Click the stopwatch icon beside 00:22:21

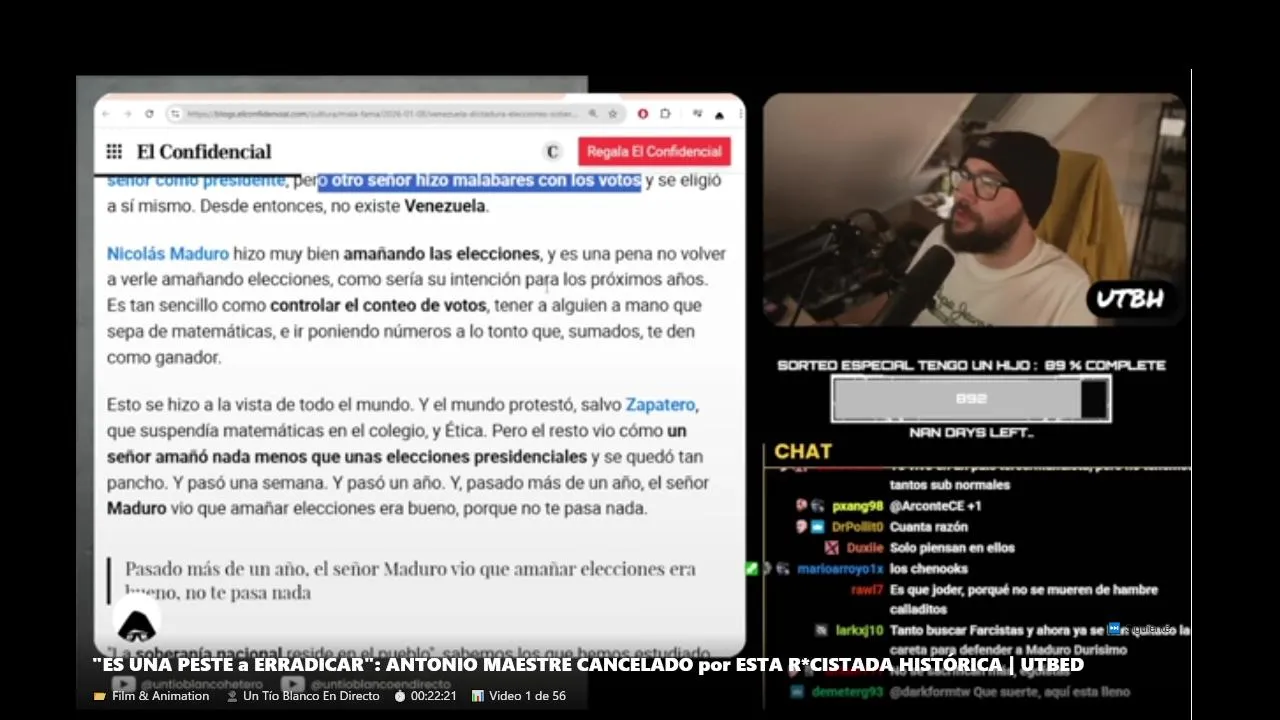click(x=400, y=696)
